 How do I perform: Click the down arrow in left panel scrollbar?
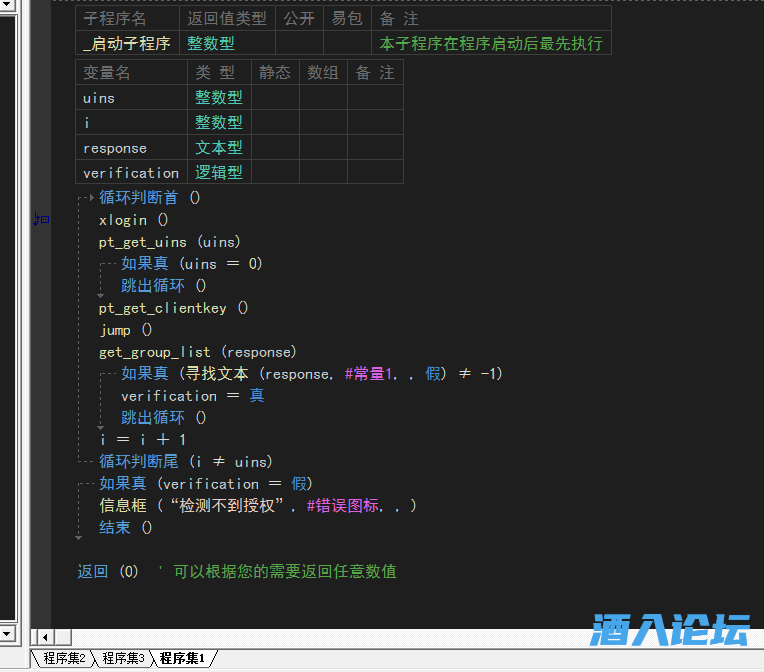(x=7, y=633)
